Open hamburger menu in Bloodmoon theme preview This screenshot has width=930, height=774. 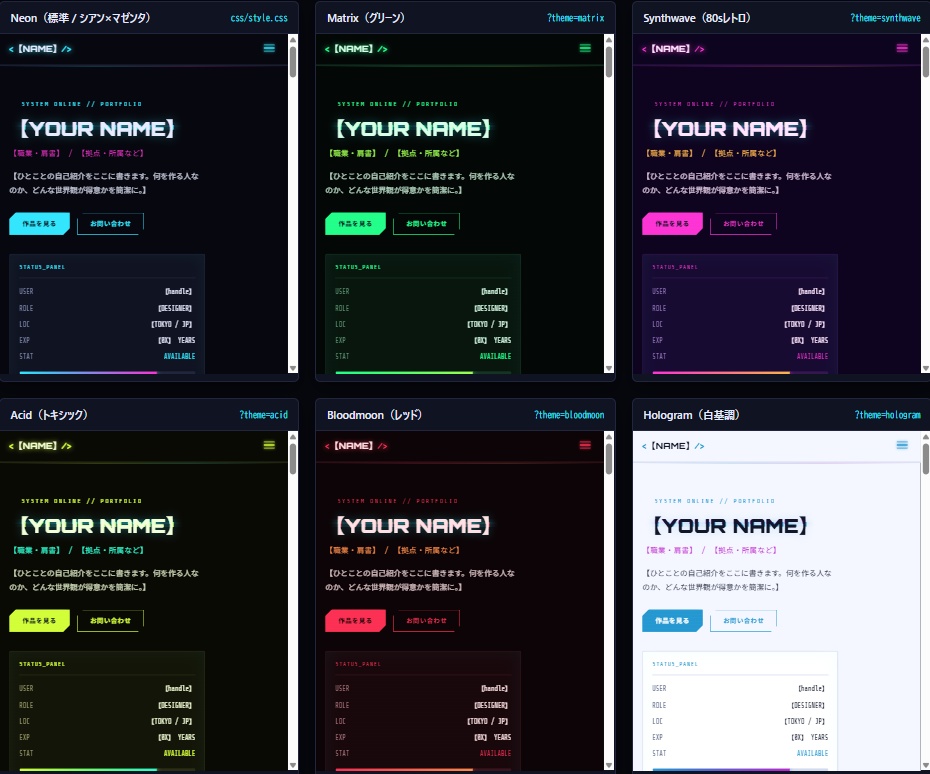point(585,445)
